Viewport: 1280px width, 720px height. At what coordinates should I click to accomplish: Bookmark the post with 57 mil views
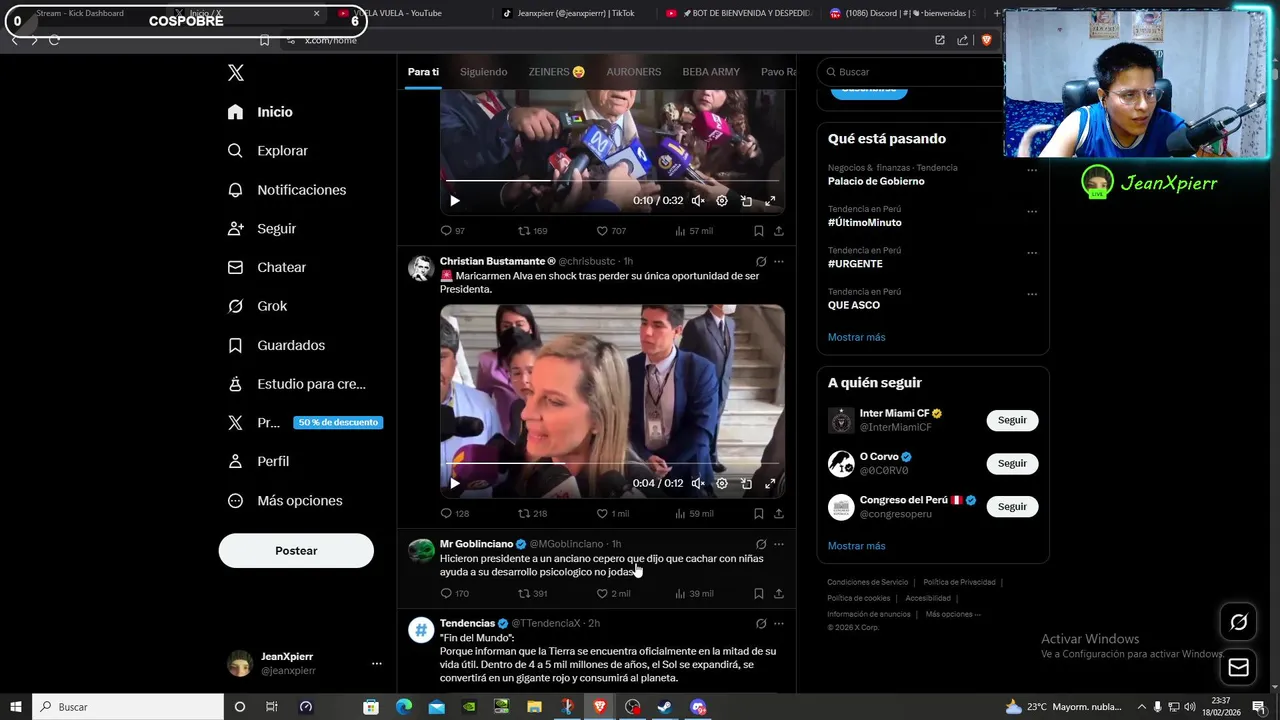[759, 231]
